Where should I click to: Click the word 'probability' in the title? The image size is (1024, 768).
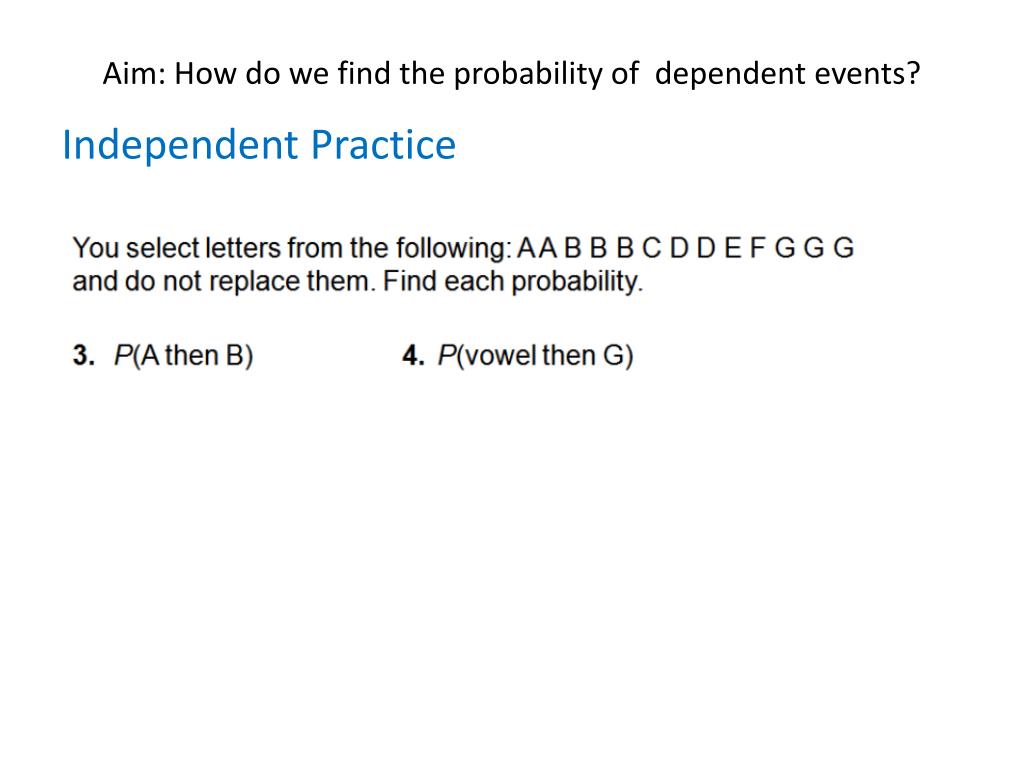pyautogui.click(x=528, y=74)
